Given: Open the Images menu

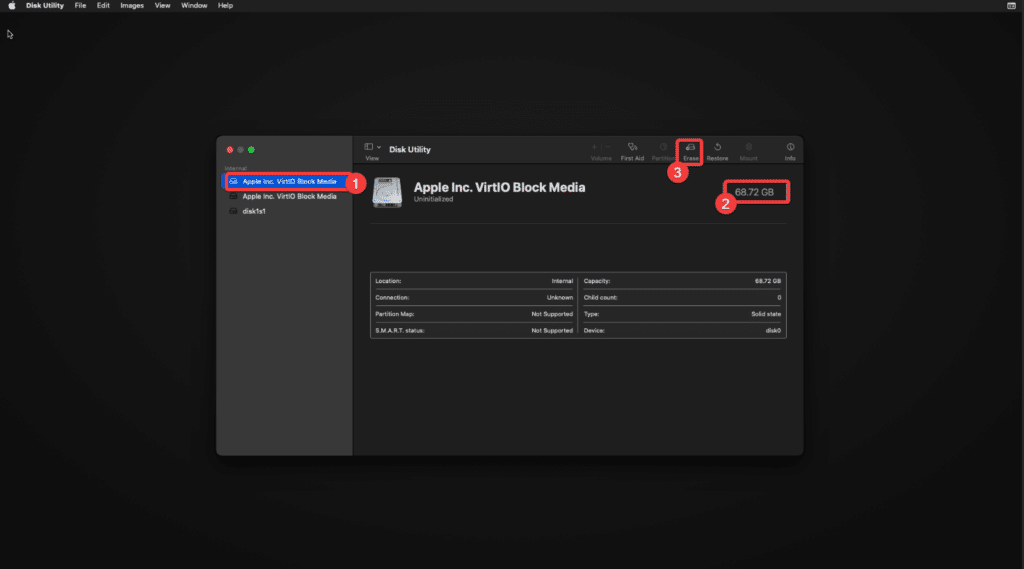Looking at the screenshot, I should point(132,6).
